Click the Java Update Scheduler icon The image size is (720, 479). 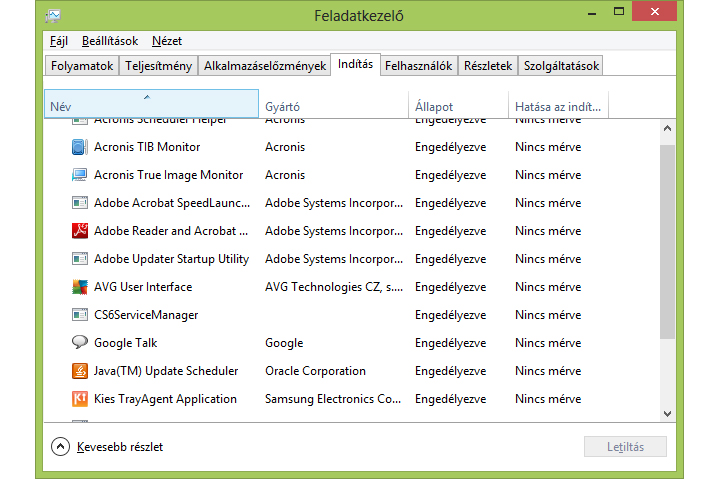pyautogui.click(x=80, y=371)
